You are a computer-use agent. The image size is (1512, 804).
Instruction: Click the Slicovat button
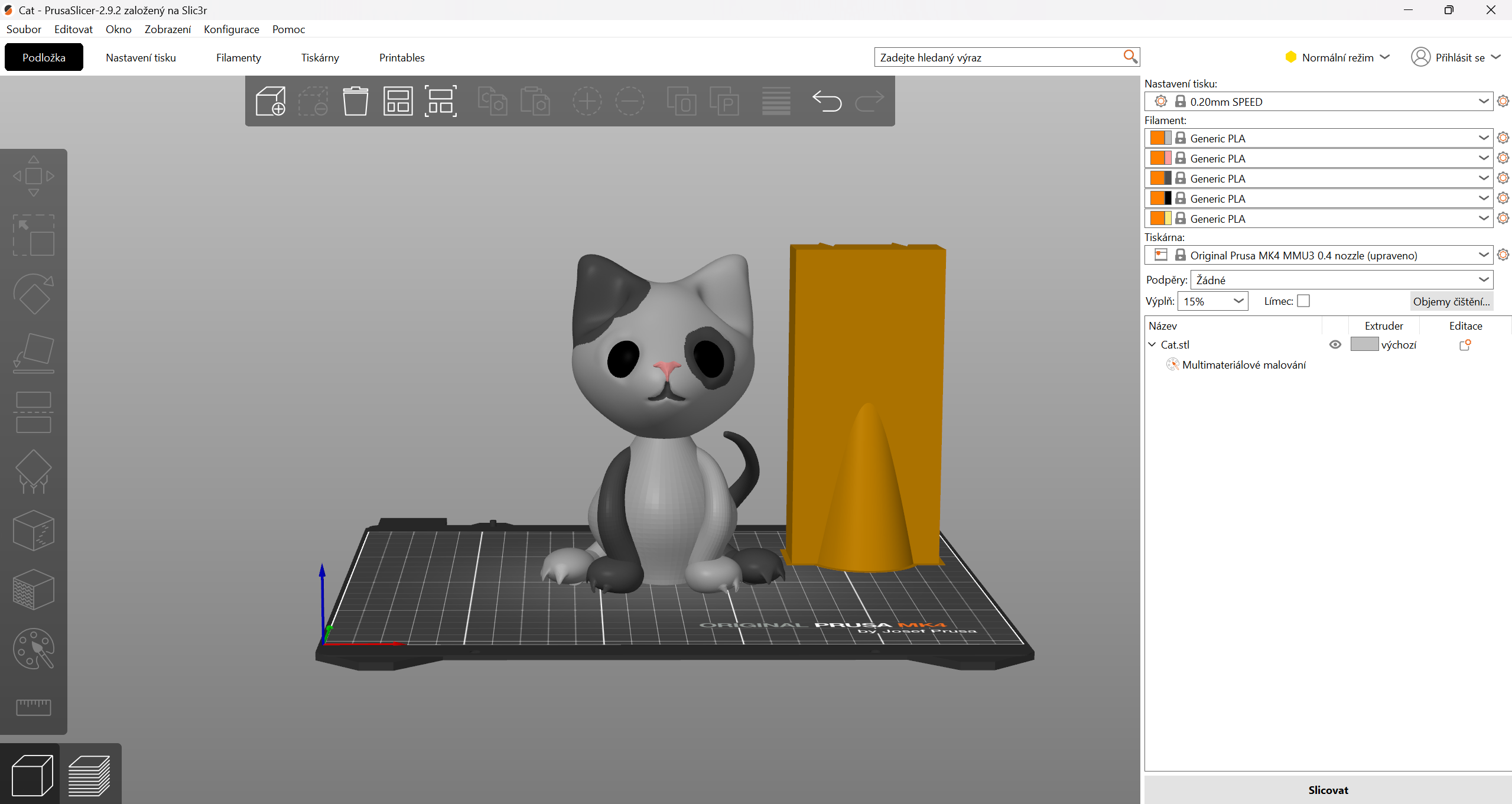tap(1328, 790)
